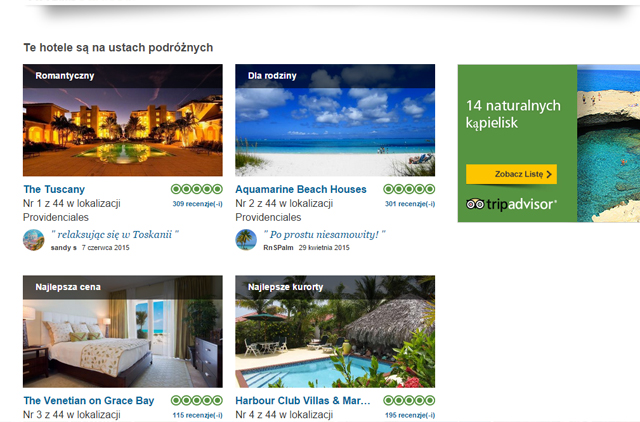The width and height of the screenshot is (640, 422).
Task: Click Romantyczny night hotel photo thumbnail
Action: point(123,120)
